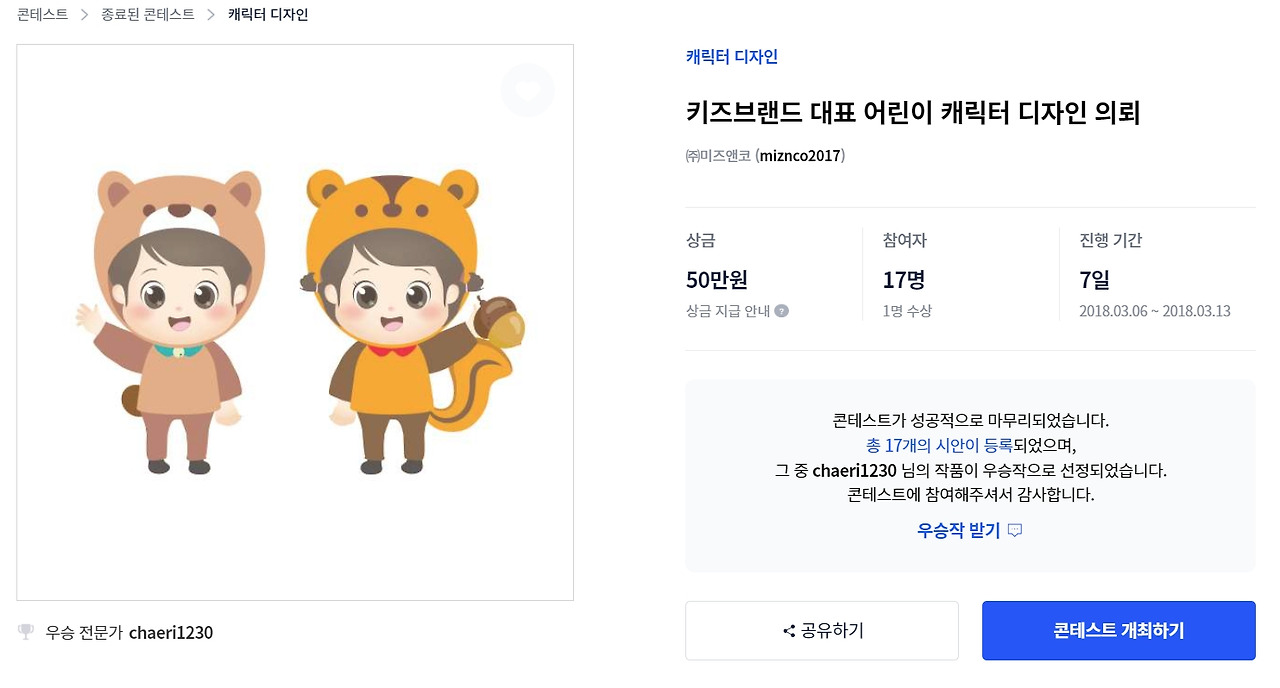This screenshot has width=1280, height=688.
Task: Click the 우승작 받기 link
Action: point(958,530)
